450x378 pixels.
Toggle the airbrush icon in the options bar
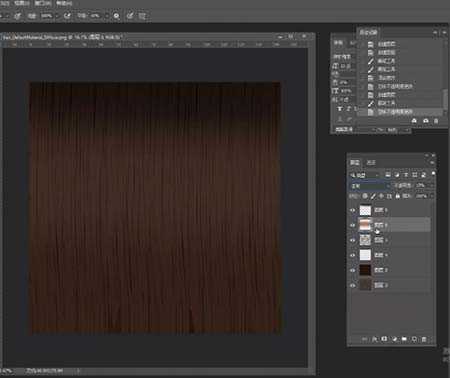(x=116, y=16)
